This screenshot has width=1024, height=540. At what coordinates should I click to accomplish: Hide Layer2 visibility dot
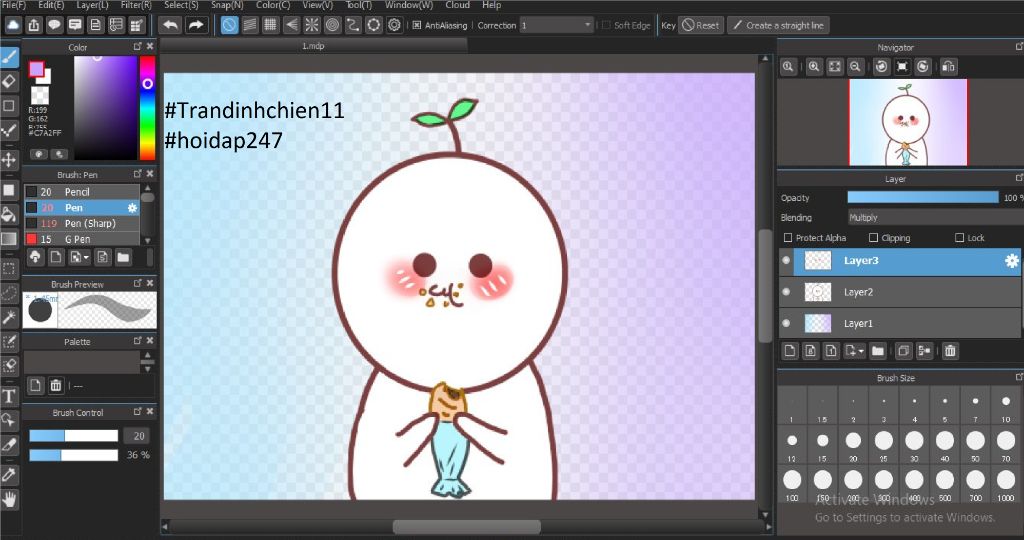click(x=786, y=292)
